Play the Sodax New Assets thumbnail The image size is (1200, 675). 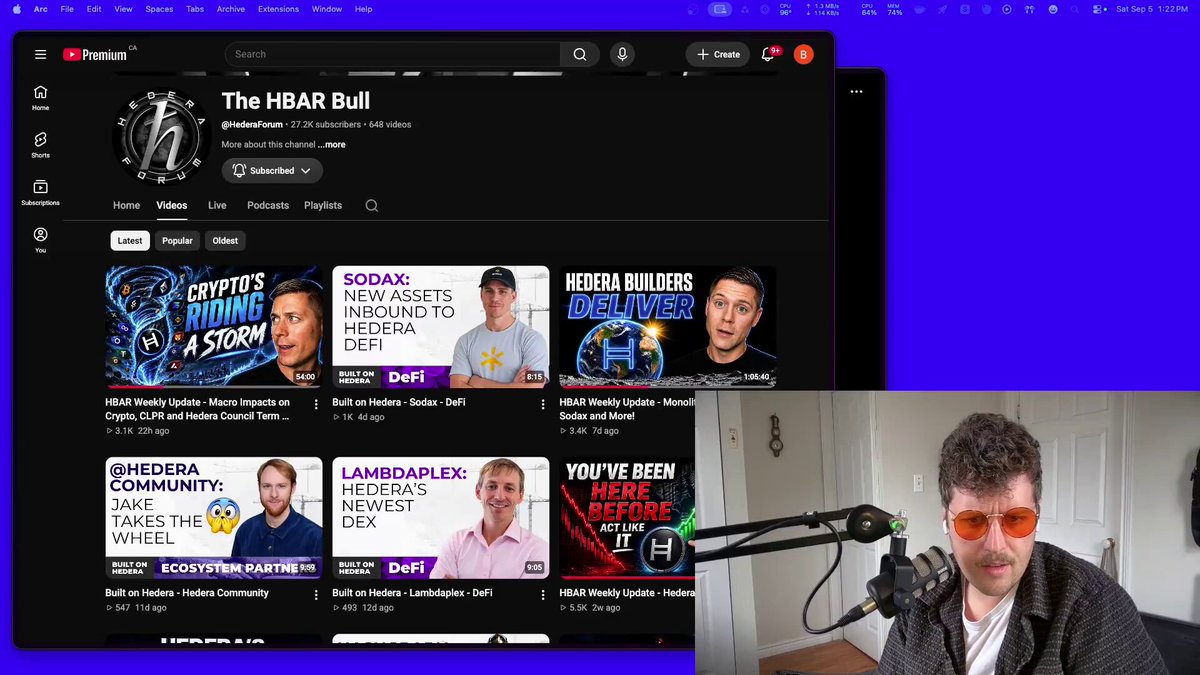(x=441, y=327)
